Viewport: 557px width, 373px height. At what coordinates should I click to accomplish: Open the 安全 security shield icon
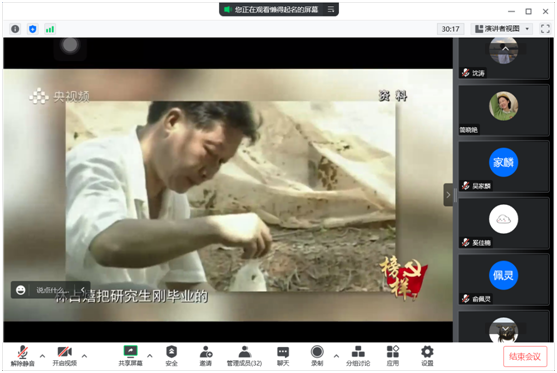click(x=172, y=356)
